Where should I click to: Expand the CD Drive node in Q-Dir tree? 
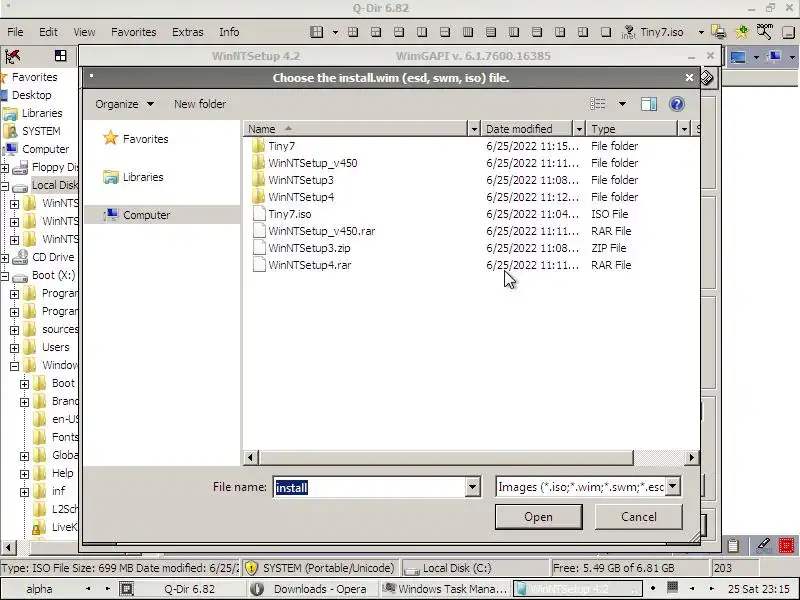click(x=5, y=258)
